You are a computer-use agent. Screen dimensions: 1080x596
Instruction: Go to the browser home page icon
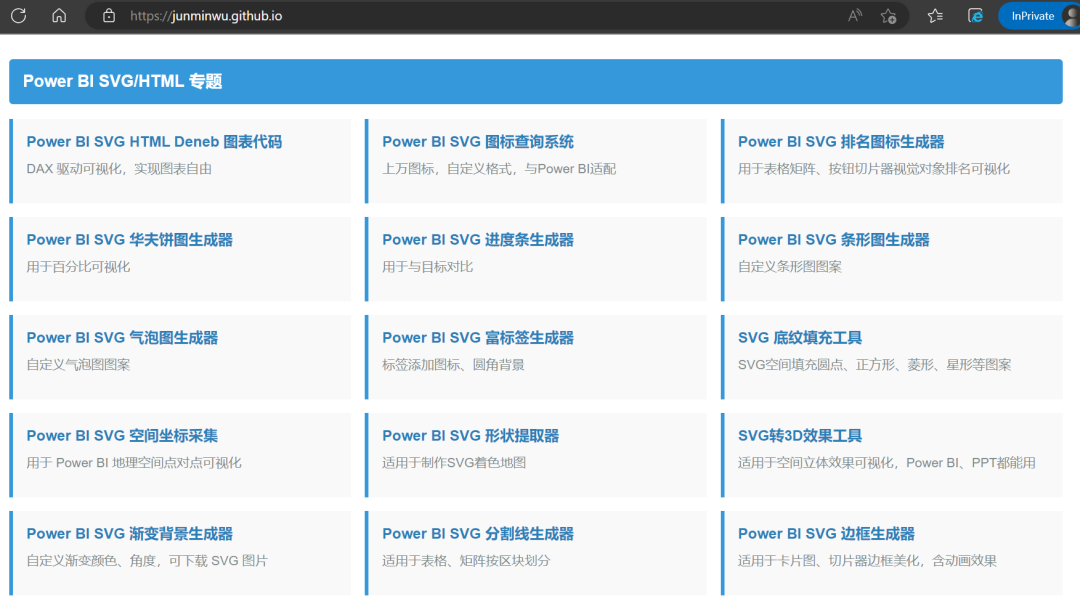(x=59, y=16)
